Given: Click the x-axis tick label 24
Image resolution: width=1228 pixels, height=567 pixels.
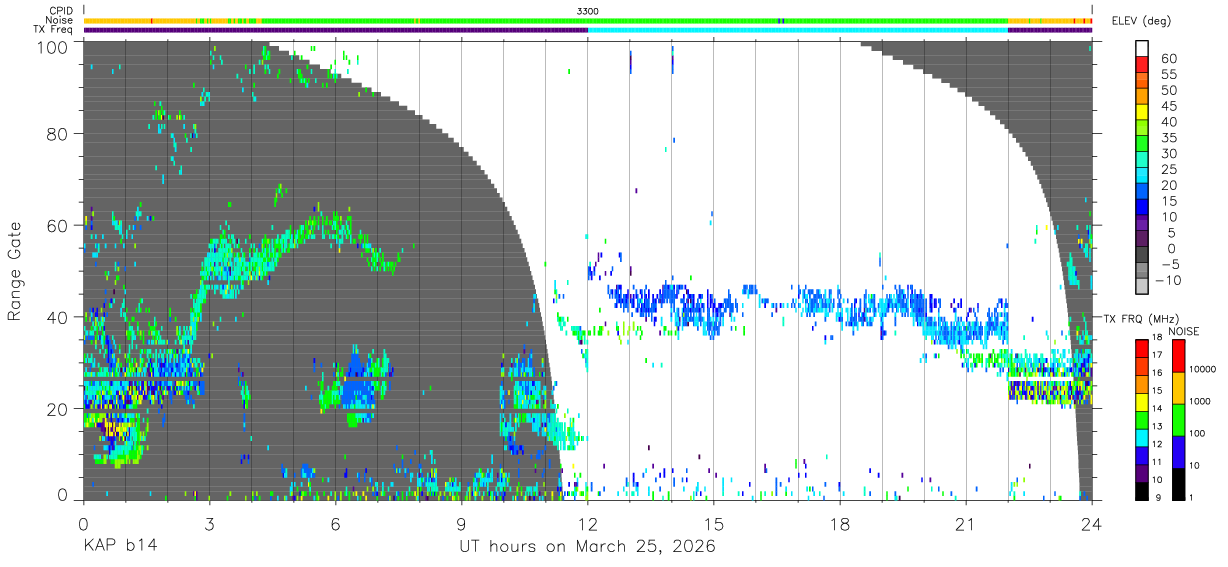Looking at the screenshot, I should [1091, 524].
